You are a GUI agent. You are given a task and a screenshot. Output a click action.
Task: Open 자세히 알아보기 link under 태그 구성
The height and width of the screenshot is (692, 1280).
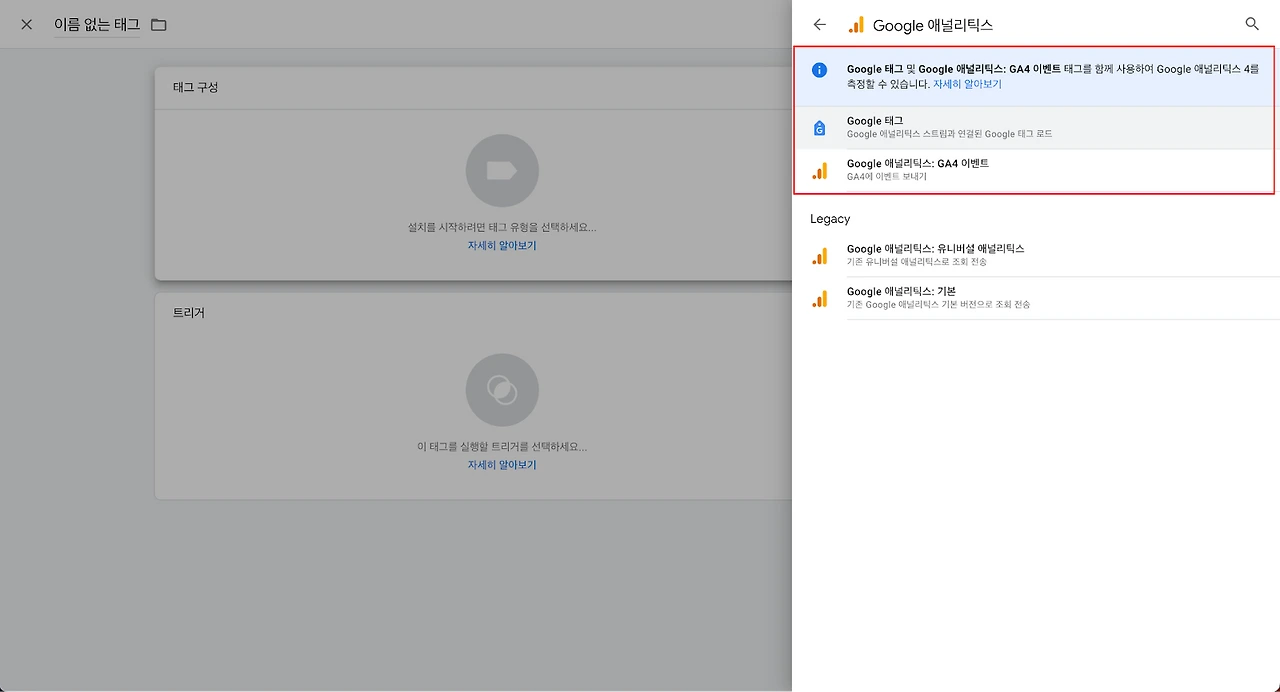502,245
